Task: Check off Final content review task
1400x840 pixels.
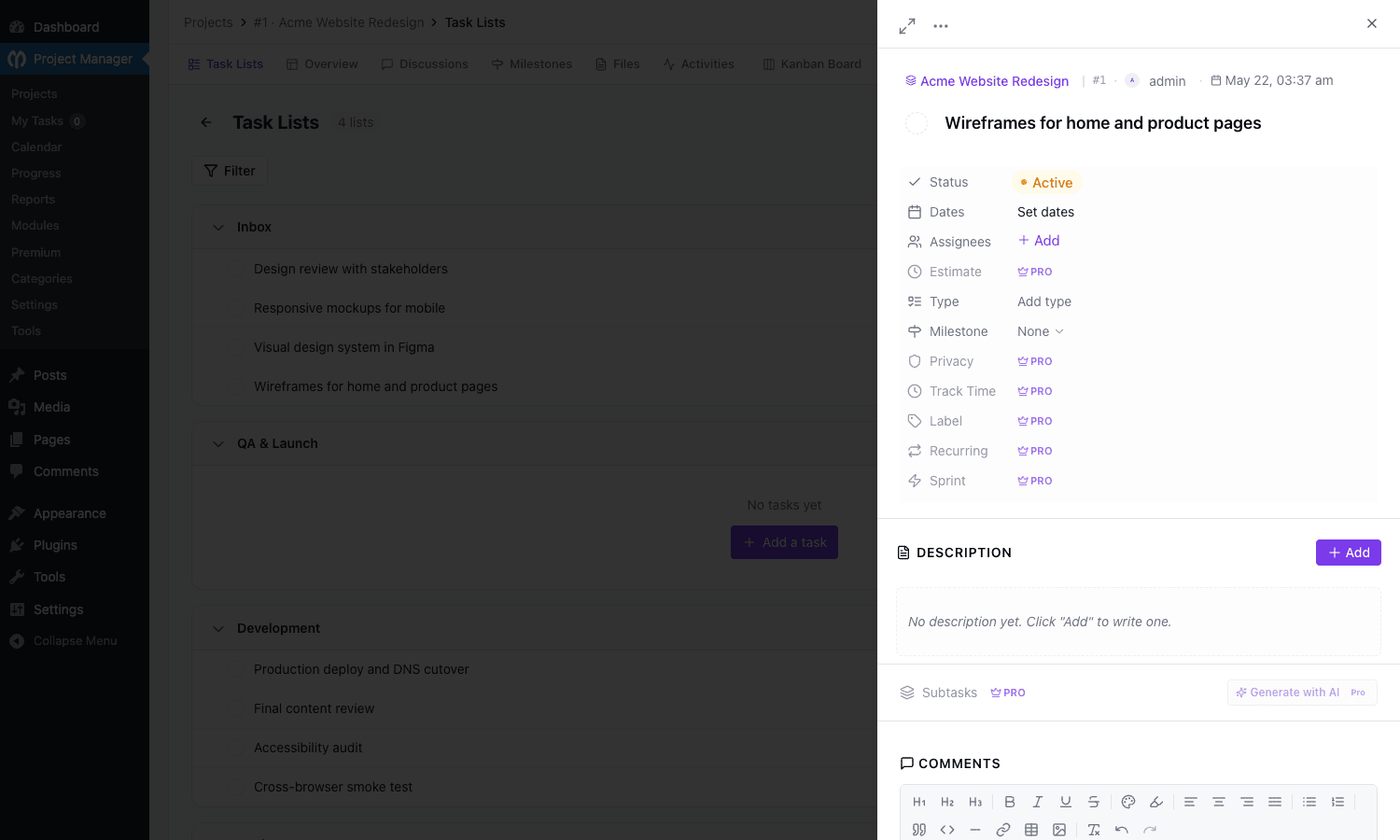Action: point(238,708)
